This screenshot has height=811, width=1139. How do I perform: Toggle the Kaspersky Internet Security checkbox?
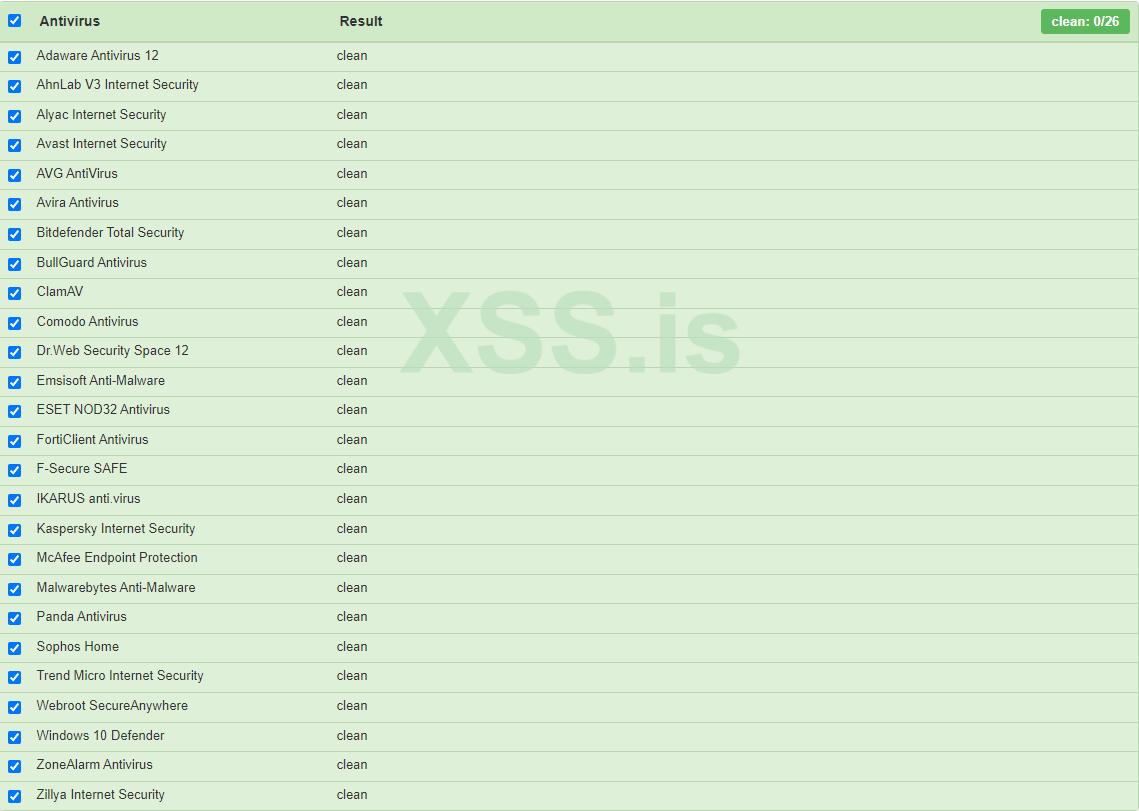pos(14,530)
